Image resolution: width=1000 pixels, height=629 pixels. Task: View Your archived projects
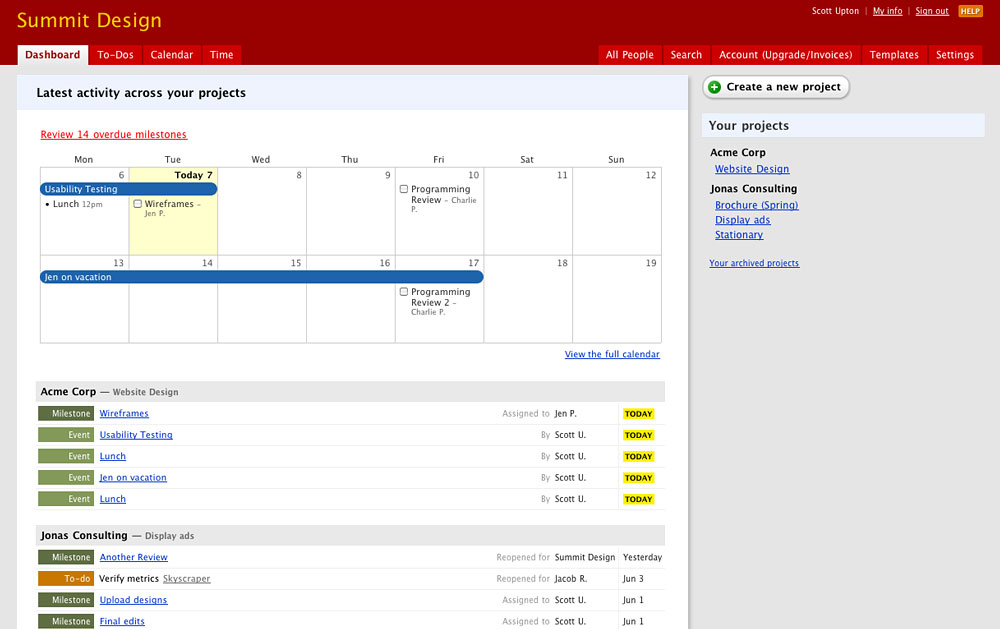coord(754,263)
